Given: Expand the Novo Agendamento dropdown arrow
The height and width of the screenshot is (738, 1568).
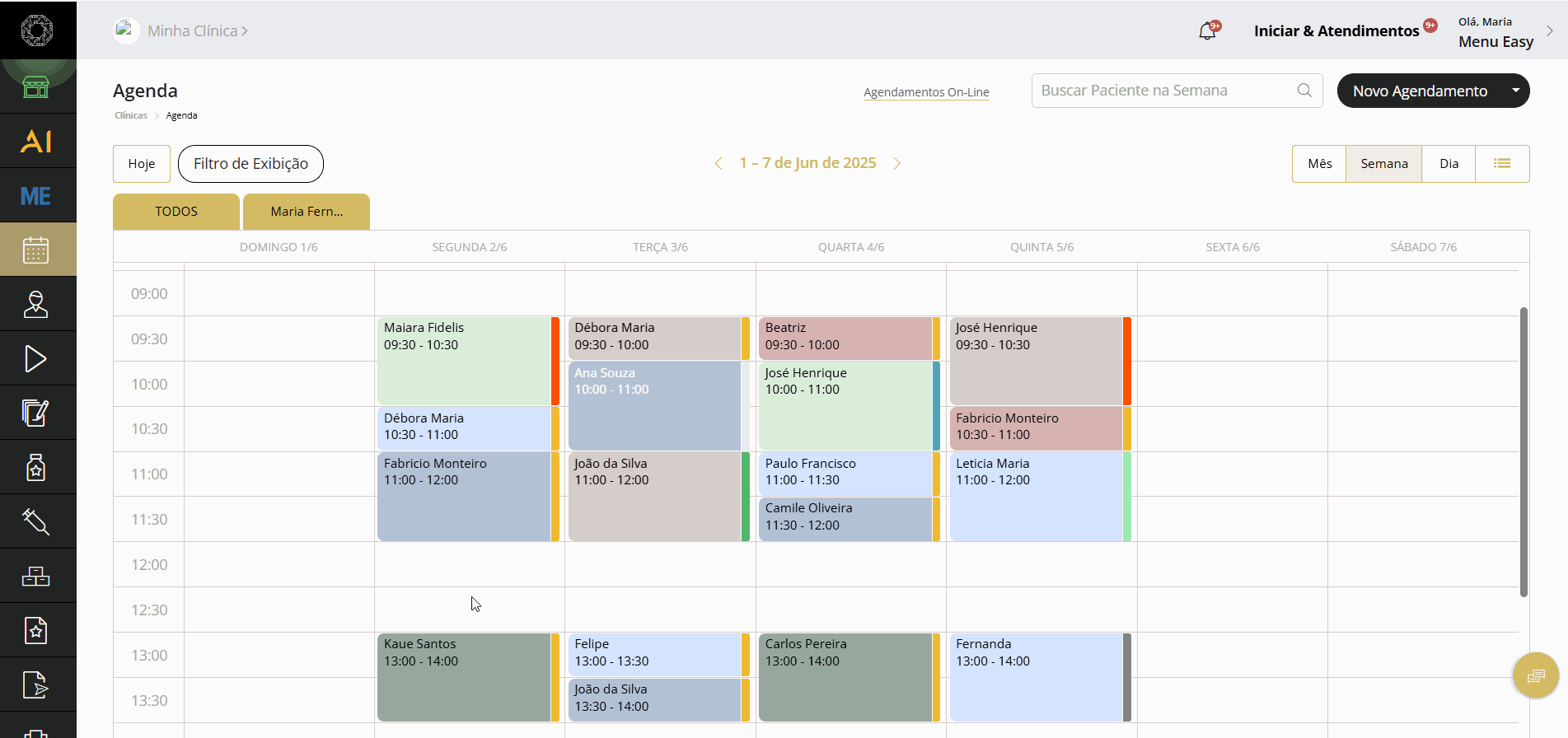Looking at the screenshot, I should tap(1515, 91).
